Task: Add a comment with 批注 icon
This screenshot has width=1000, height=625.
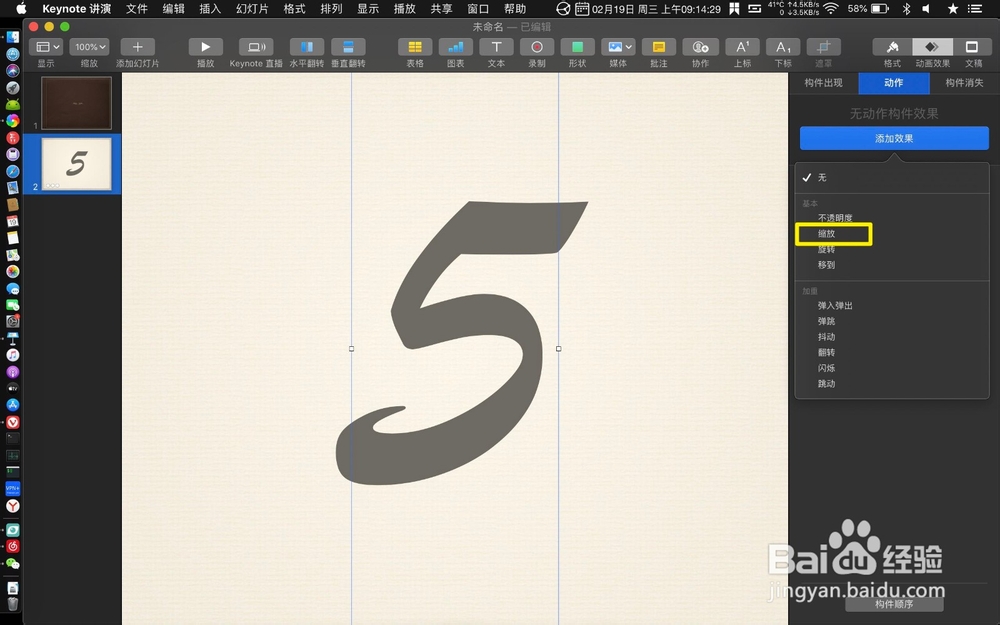Action: 659,47
